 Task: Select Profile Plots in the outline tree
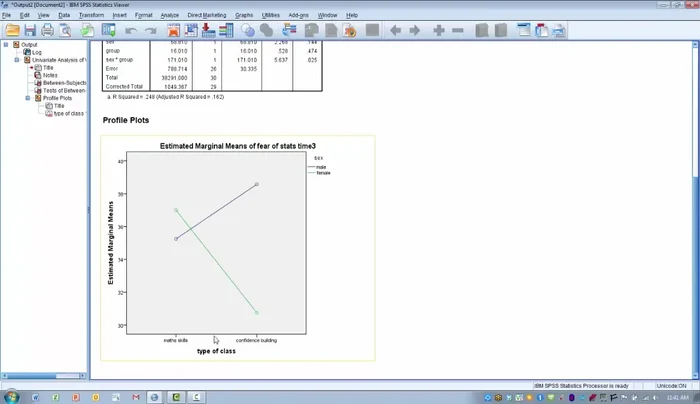click(57, 98)
